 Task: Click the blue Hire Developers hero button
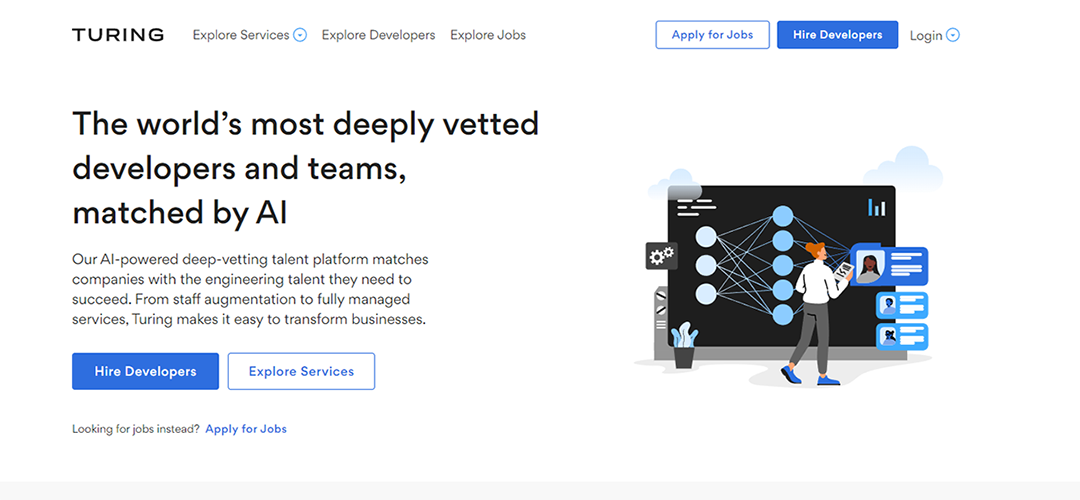tap(145, 371)
